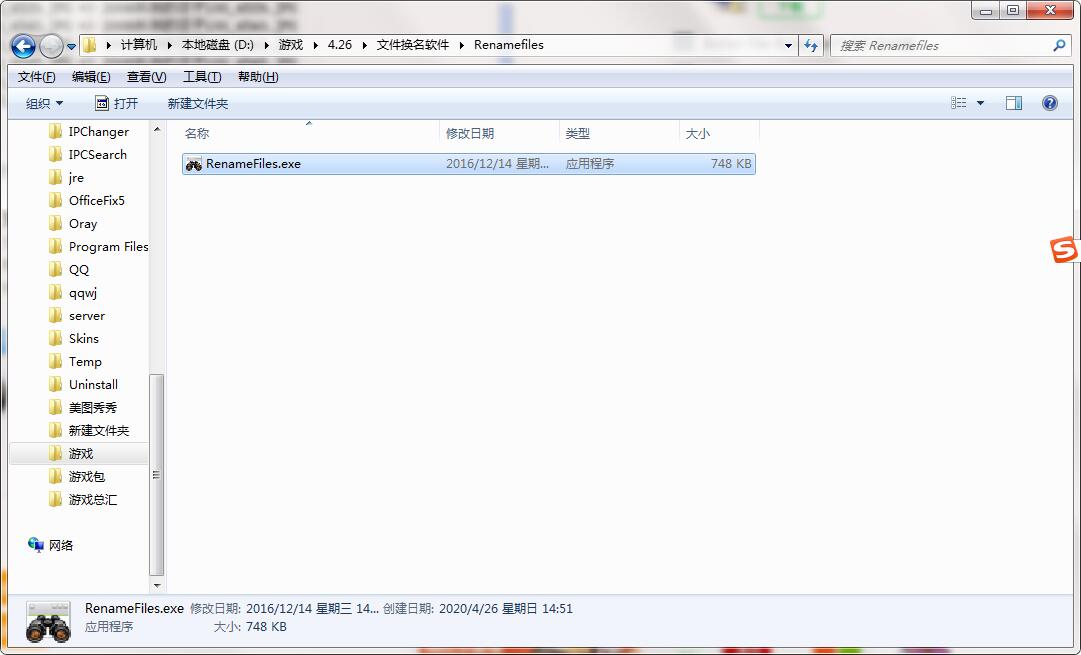Click 游戏 in the address breadcrumb
This screenshot has width=1081, height=655.
[290, 45]
